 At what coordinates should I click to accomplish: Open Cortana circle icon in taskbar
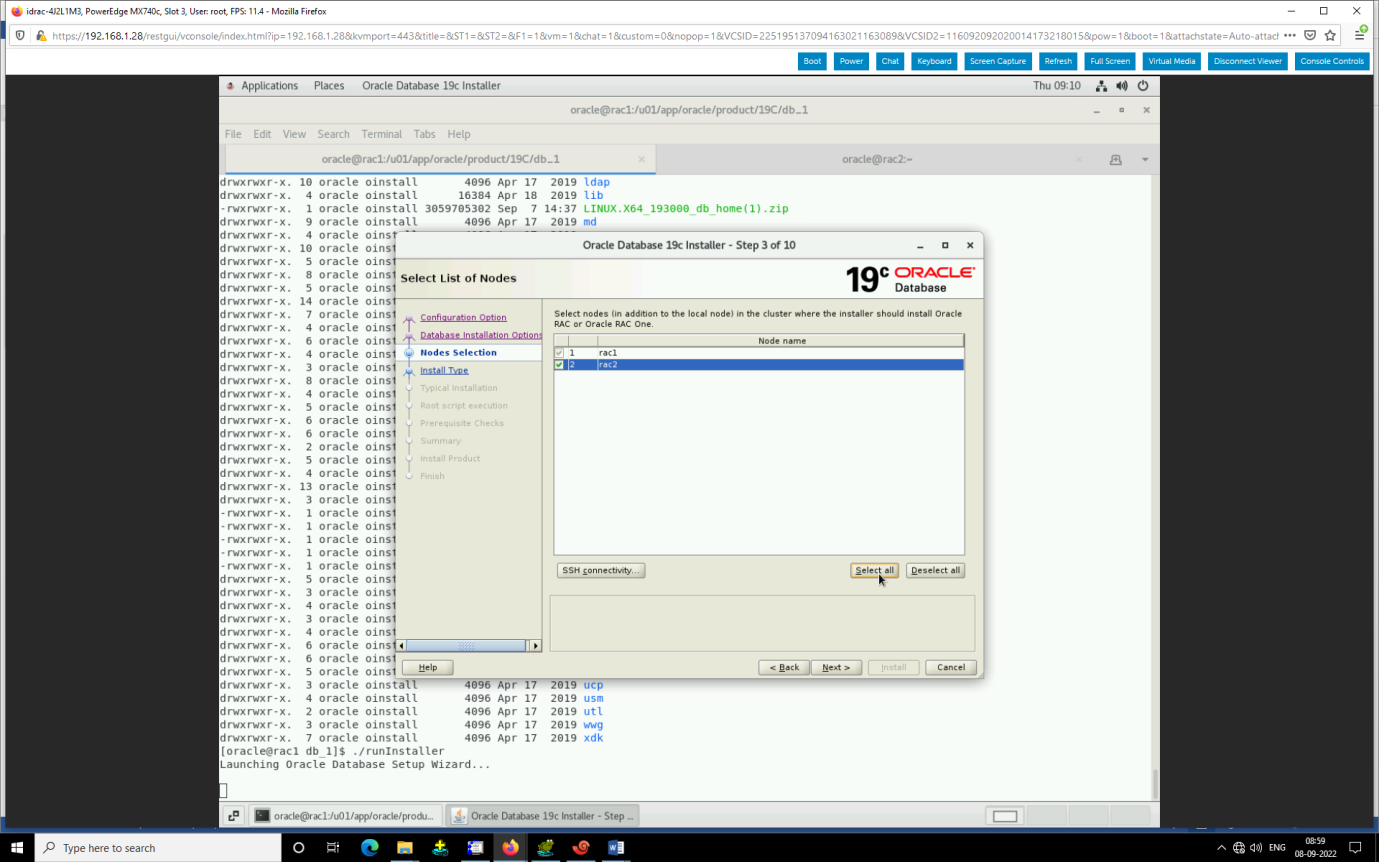pyautogui.click(x=298, y=847)
